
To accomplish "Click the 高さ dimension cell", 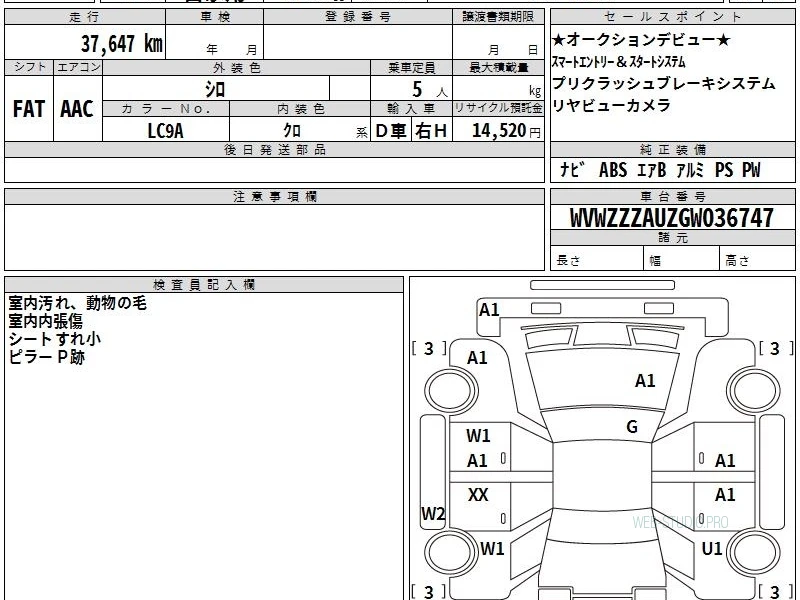I will [758, 259].
